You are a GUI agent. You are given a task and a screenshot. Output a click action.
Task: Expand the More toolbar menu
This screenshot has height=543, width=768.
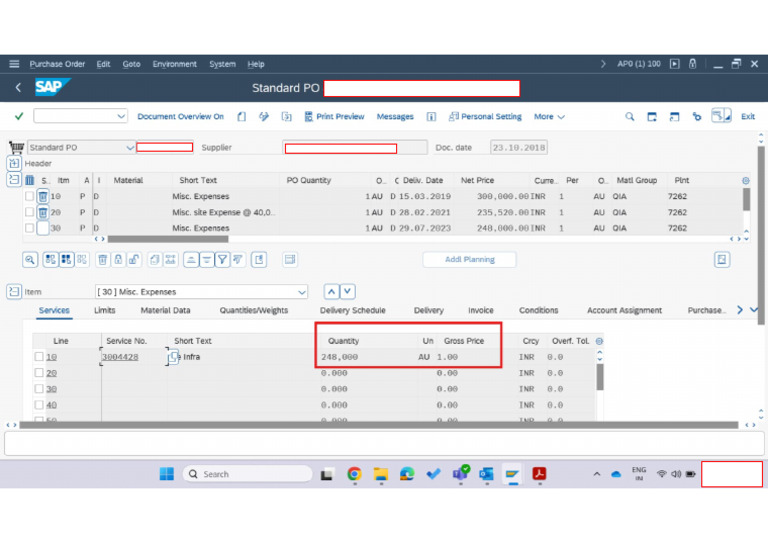click(x=549, y=117)
